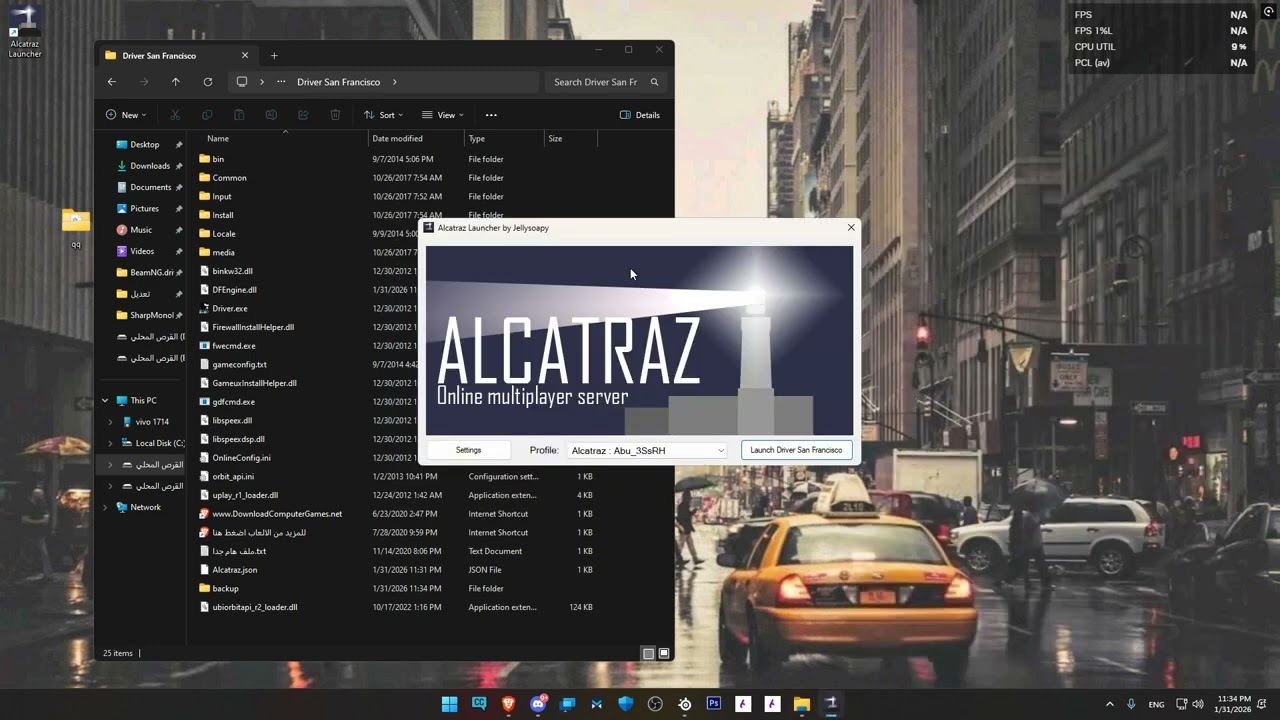The height and width of the screenshot is (720, 1280).
Task: Open the volume control in system tray
Action: pos(1198,704)
